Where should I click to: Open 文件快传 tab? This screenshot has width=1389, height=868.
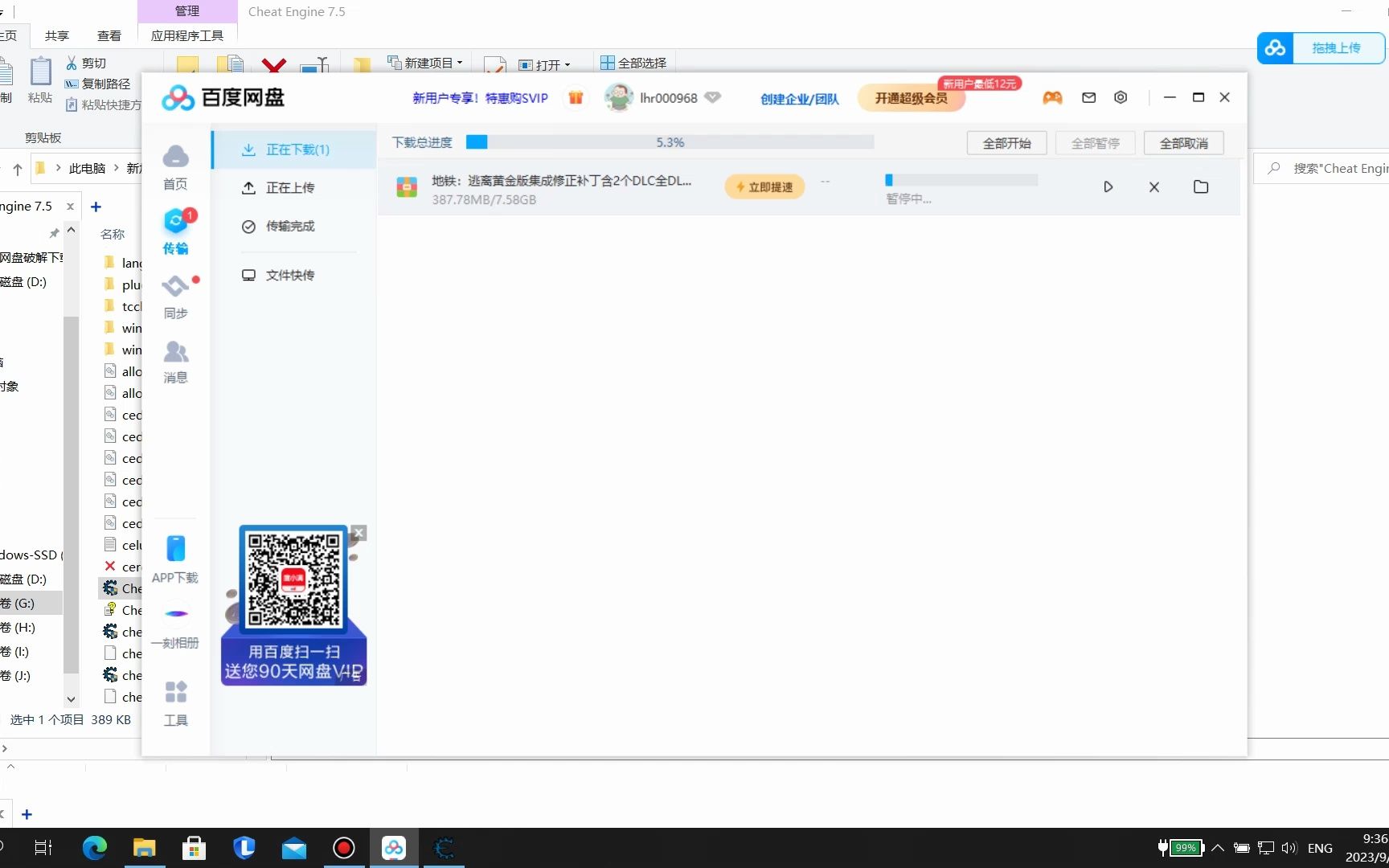tap(294, 275)
